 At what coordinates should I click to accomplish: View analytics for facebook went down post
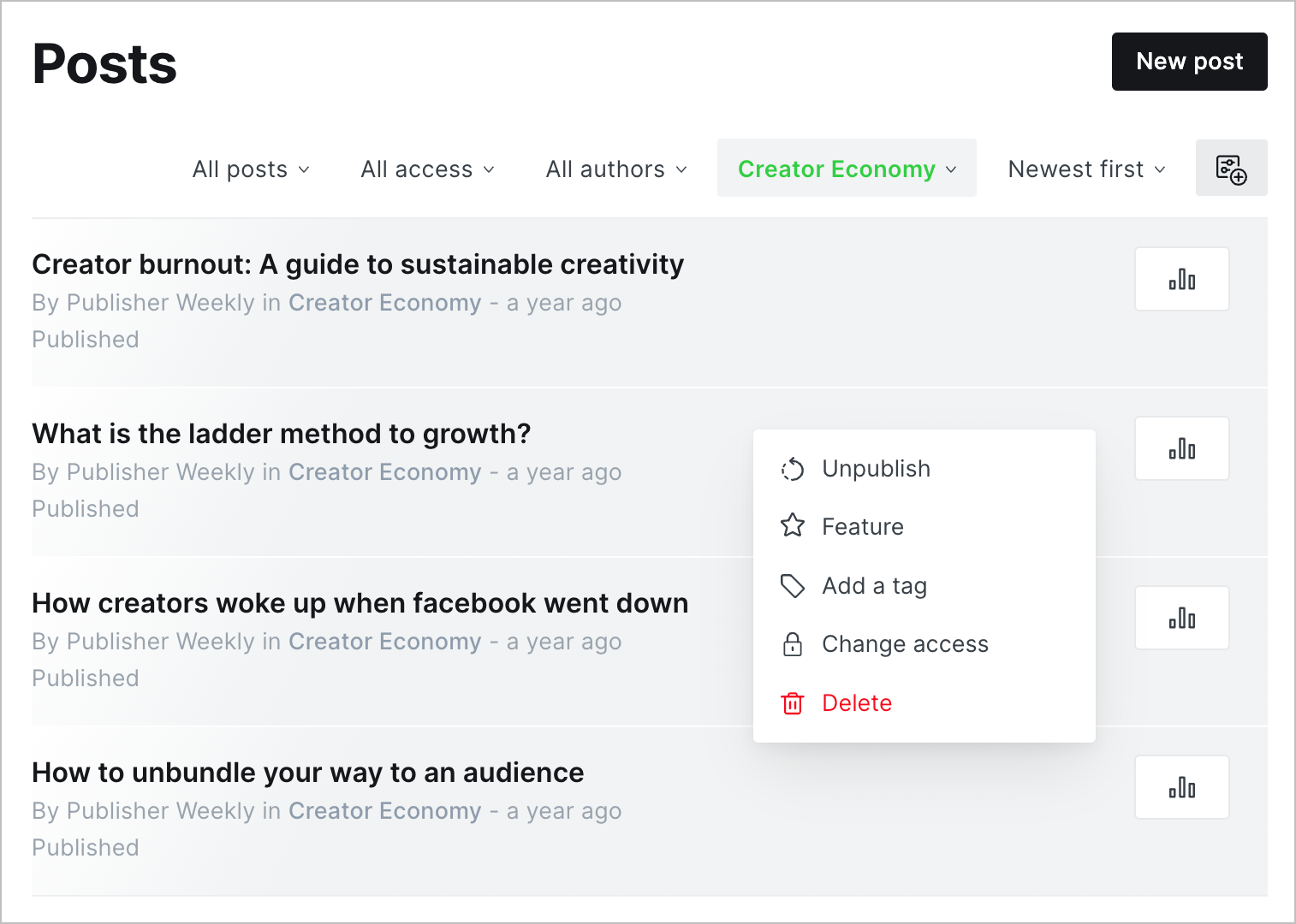pos(1181,618)
